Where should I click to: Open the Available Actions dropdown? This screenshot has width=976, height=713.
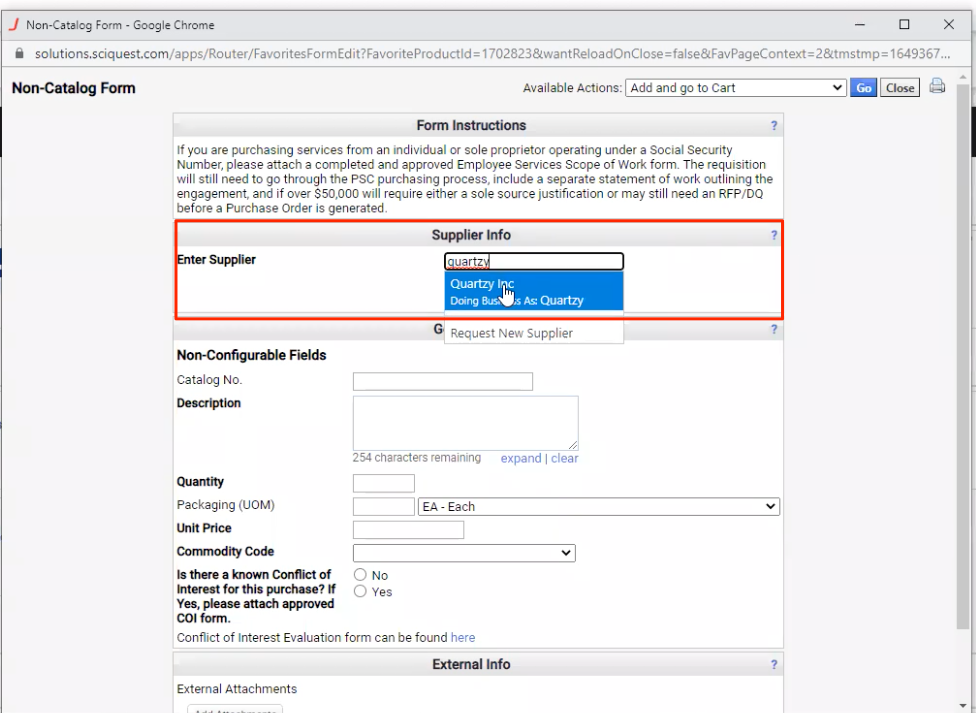(x=735, y=88)
